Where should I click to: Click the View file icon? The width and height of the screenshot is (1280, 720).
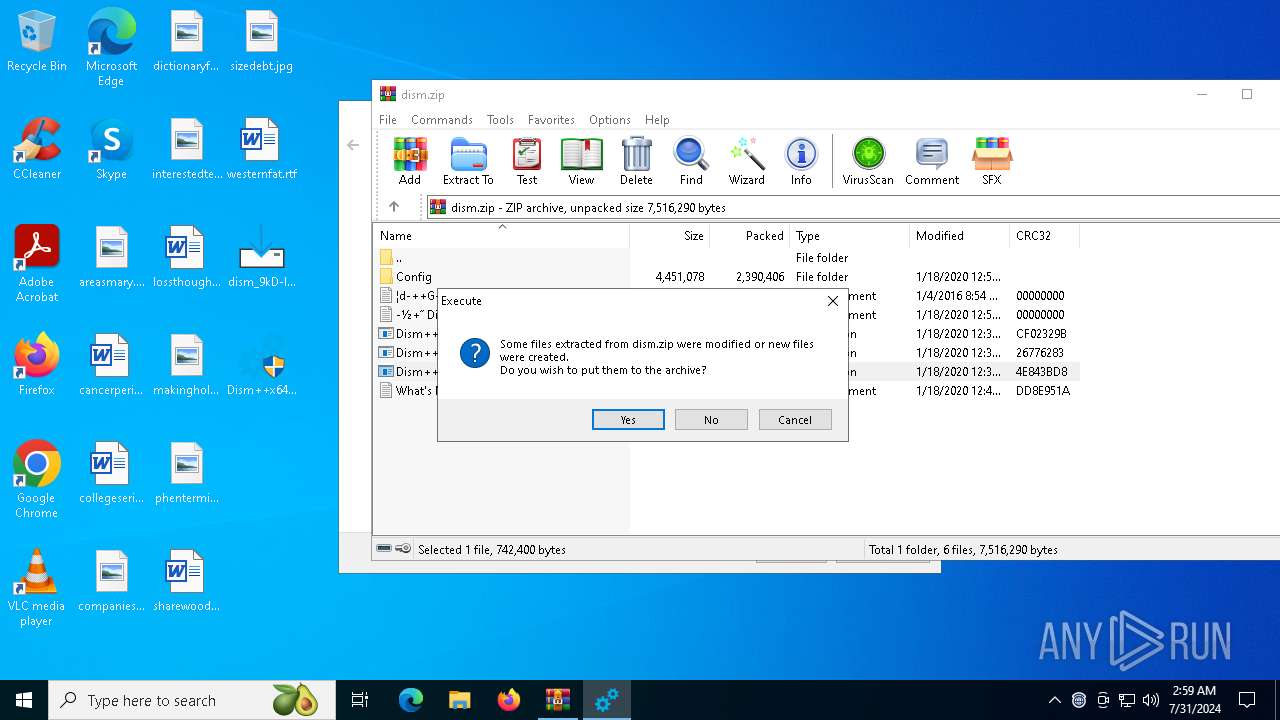click(581, 162)
